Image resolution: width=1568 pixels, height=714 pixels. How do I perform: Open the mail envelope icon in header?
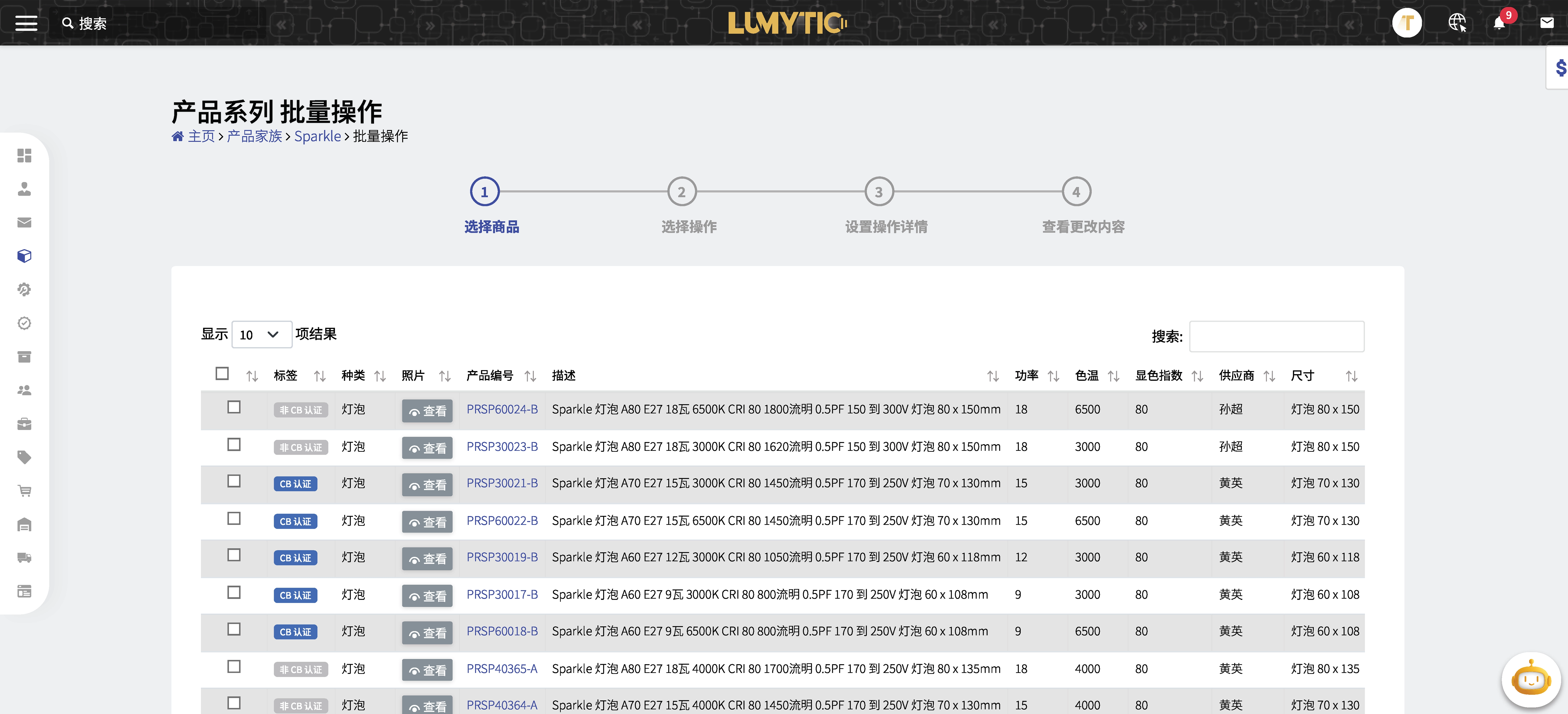(x=1547, y=23)
